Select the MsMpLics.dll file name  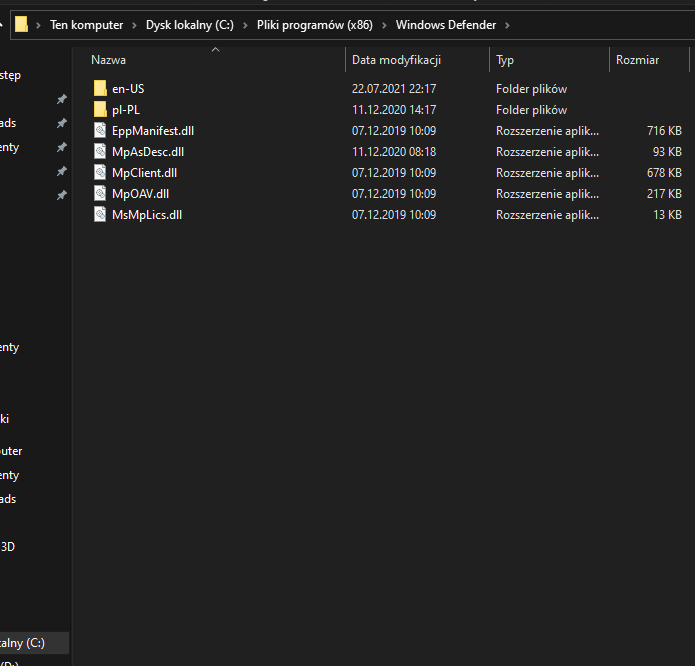tap(147, 215)
